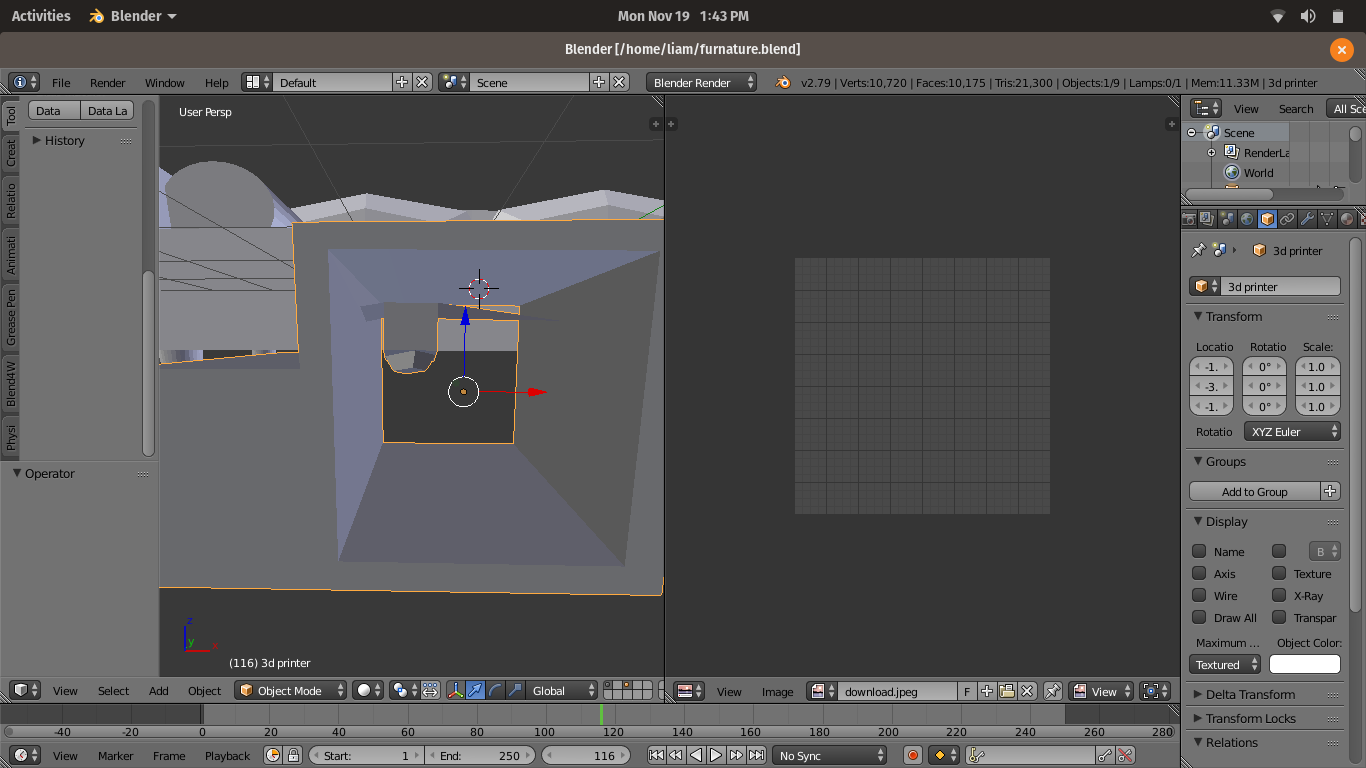This screenshot has width=1366, height=768.
Task: Click the white Object Color swatch
Action: 1304,665
